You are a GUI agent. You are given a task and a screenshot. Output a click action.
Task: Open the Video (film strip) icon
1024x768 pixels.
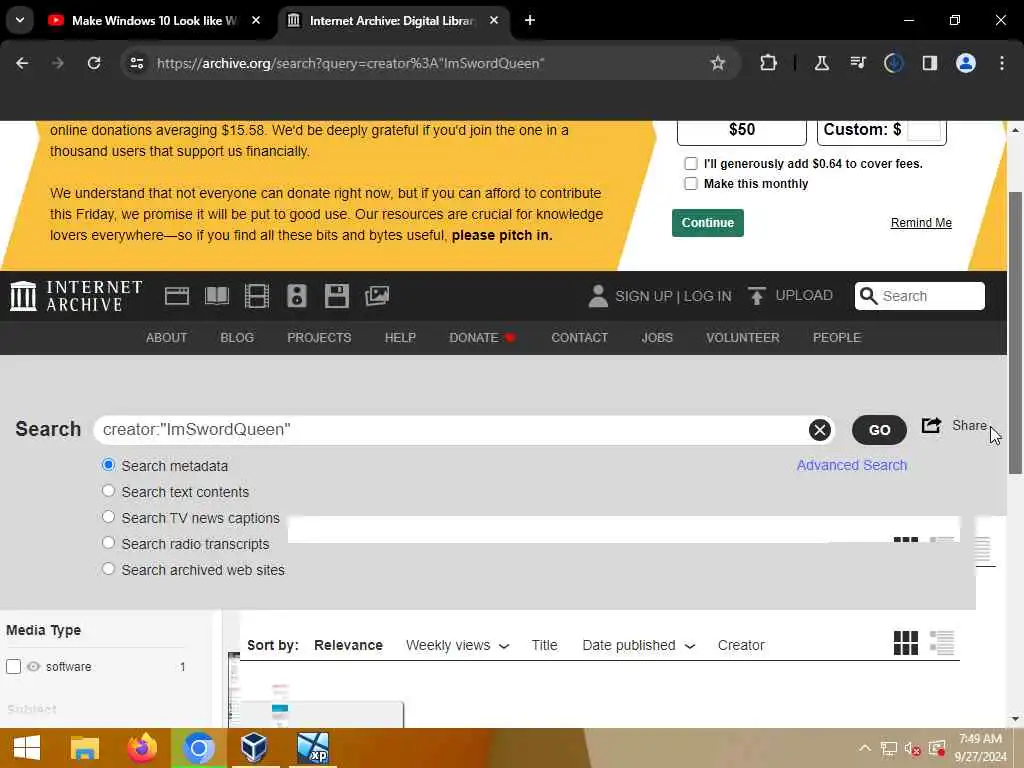point(257,296)
